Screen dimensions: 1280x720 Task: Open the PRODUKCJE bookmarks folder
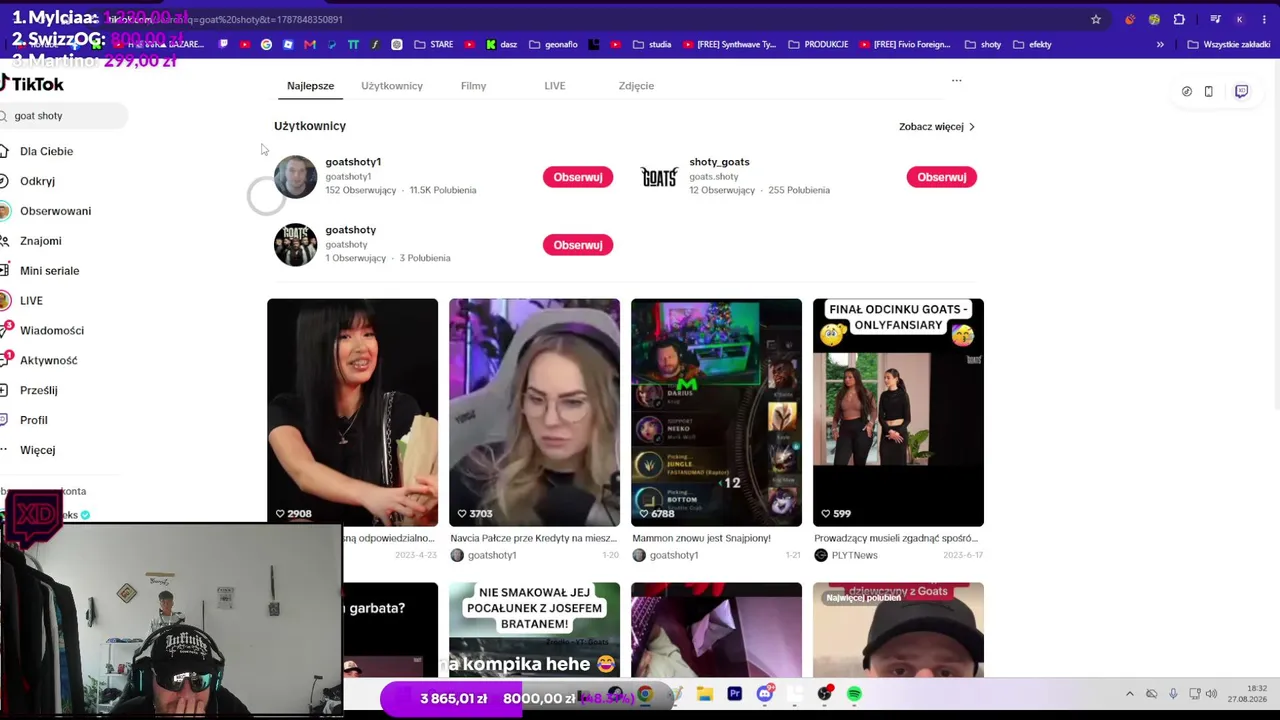pos(818,44)
